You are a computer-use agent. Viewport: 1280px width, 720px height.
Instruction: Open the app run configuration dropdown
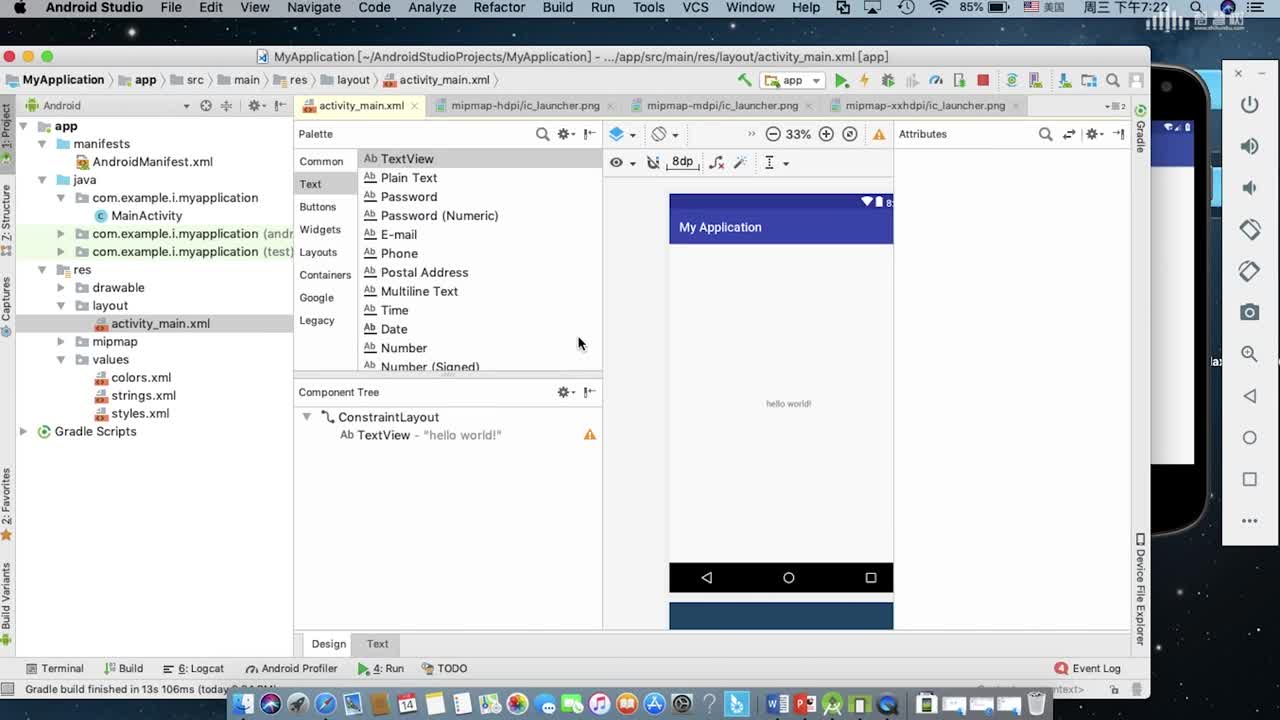[793, 80]
